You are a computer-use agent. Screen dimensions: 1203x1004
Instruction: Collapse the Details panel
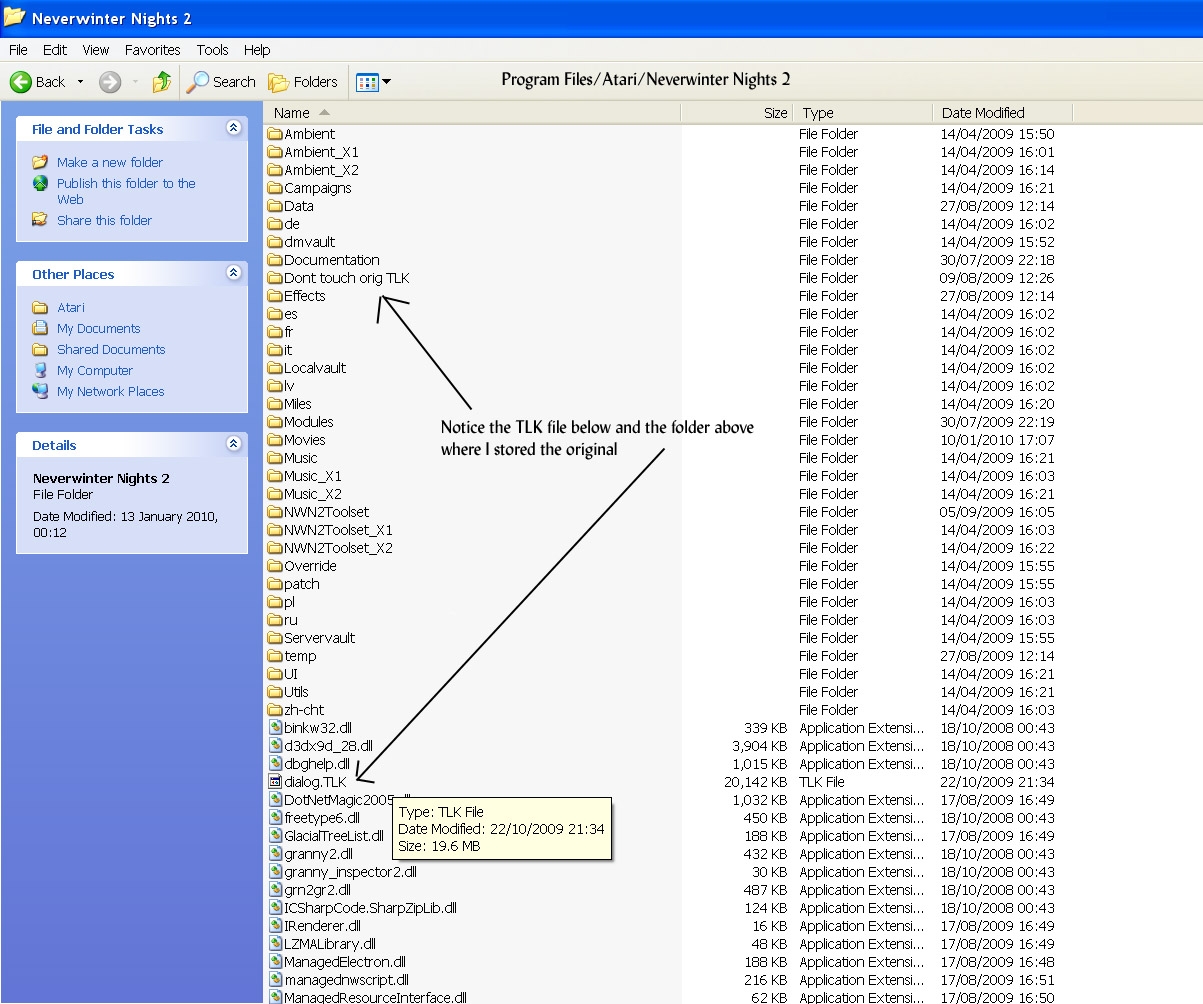(233, 444)
